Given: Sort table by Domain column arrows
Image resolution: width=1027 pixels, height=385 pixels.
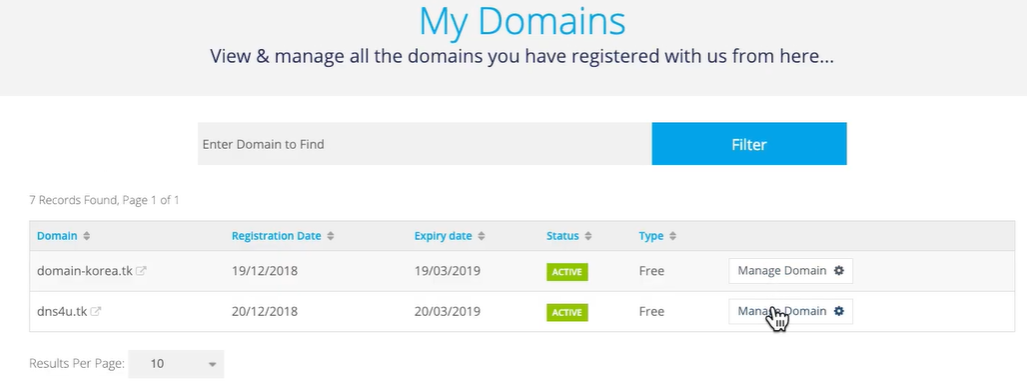Looking at the screenshot, I should (x=86, y=236).
